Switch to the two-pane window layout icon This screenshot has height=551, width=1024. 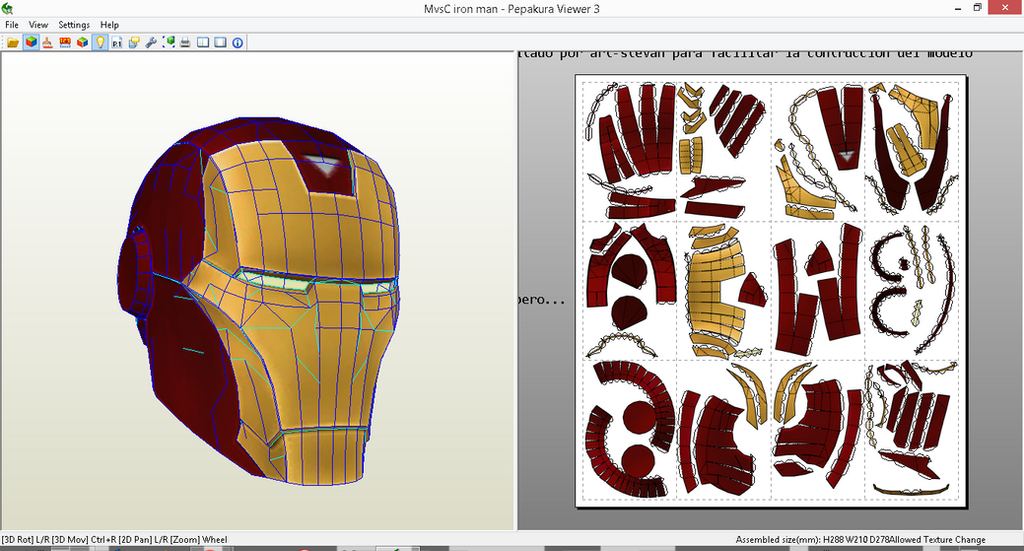(x=203, y=42)
